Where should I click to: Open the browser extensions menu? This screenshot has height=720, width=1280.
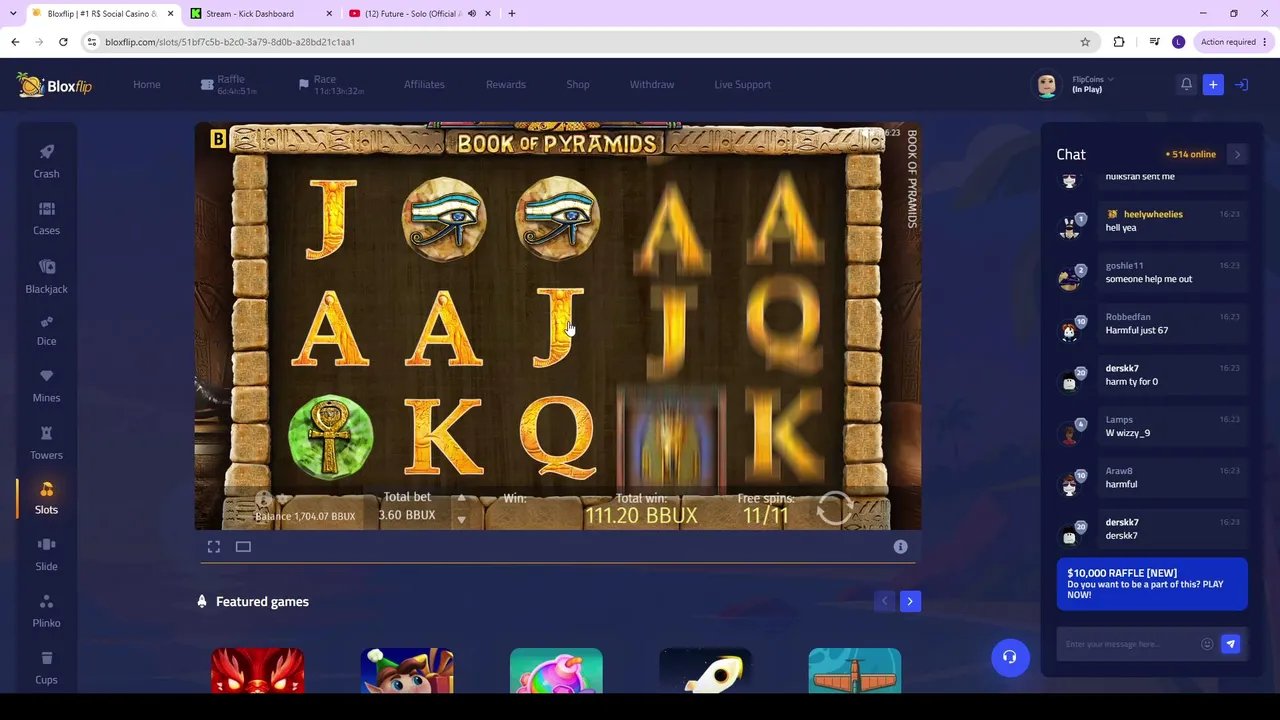(x=1119, y=42)
